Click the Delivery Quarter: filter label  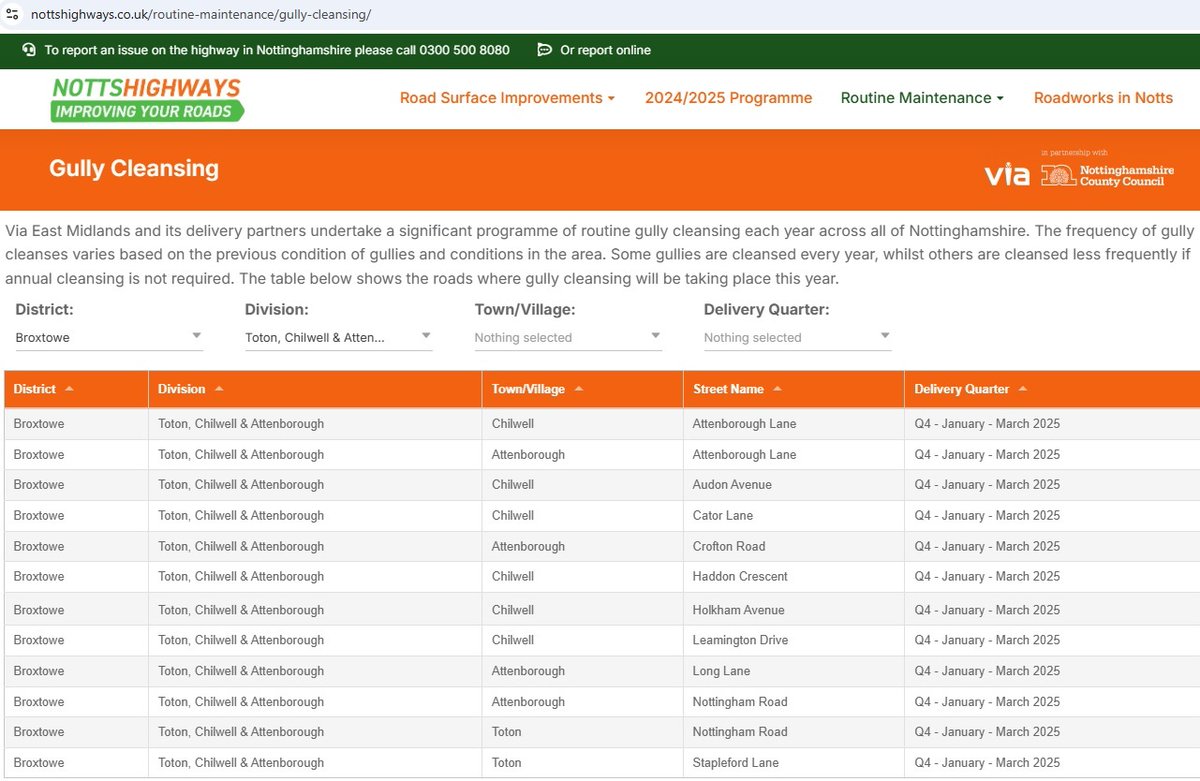767,310
